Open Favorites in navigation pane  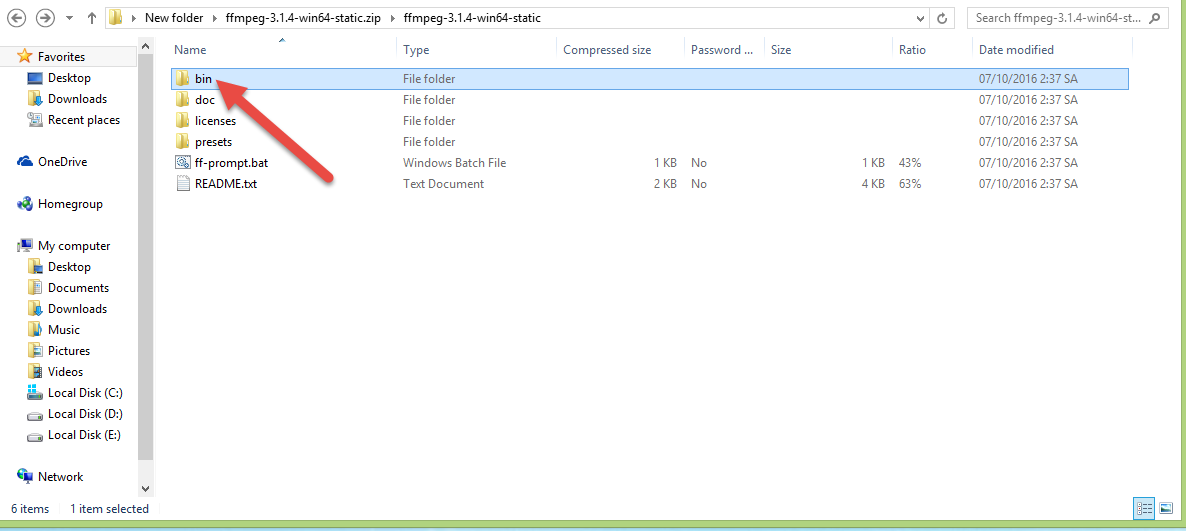(61, 57)
